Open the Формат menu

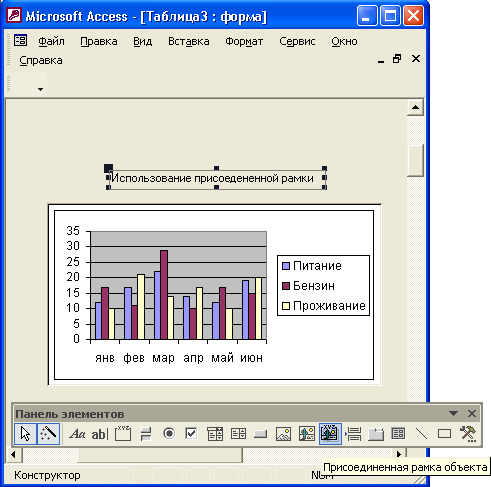[244, 41]
